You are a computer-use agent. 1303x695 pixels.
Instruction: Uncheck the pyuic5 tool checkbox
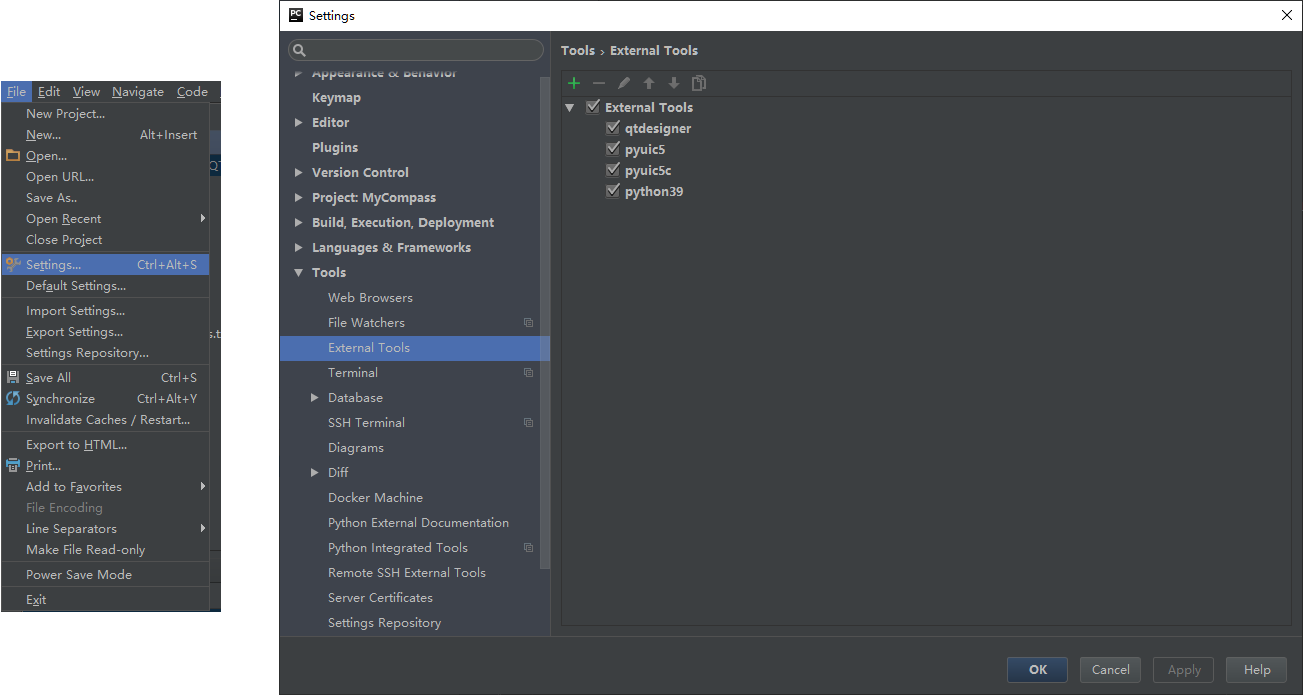click(613, 149)
